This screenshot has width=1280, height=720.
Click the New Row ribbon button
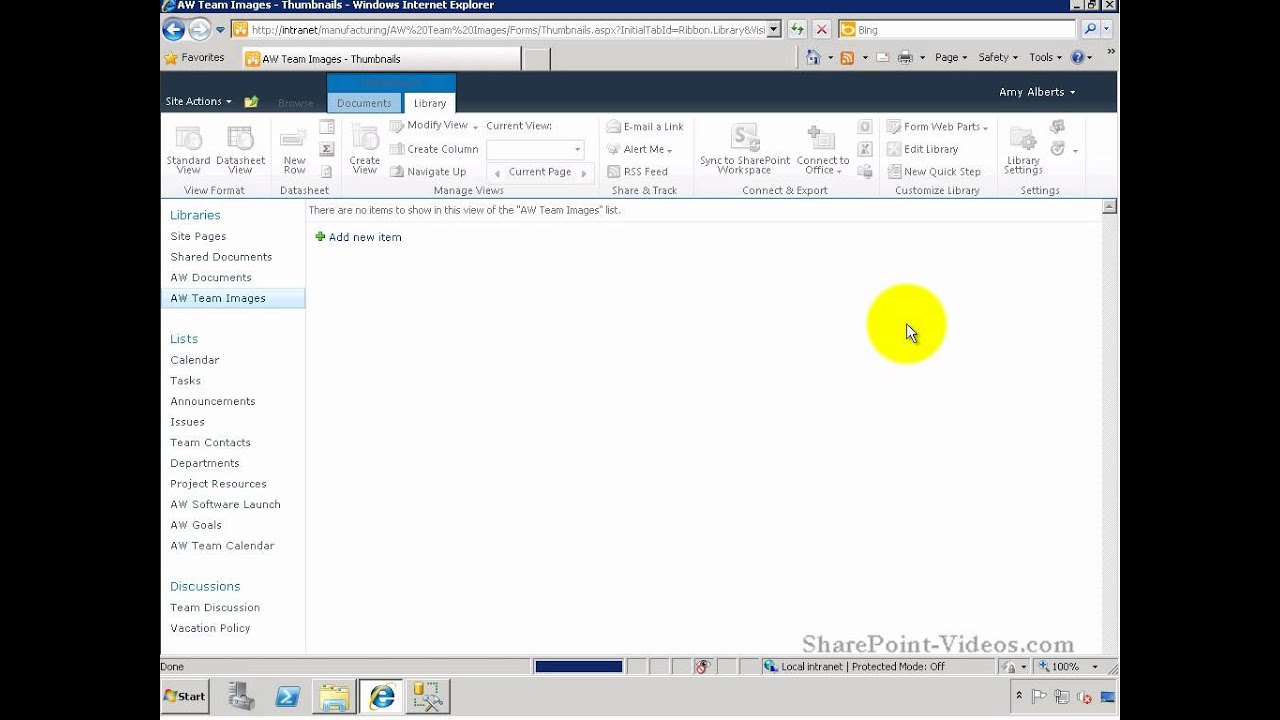pos(294,150)
